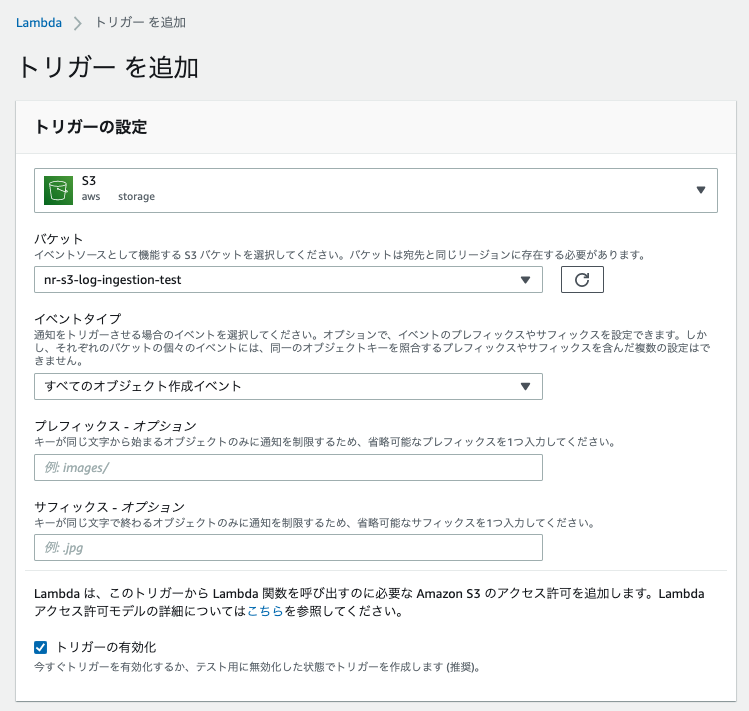Focus the suffix field showing 例: .jpg

click(288, 548)
